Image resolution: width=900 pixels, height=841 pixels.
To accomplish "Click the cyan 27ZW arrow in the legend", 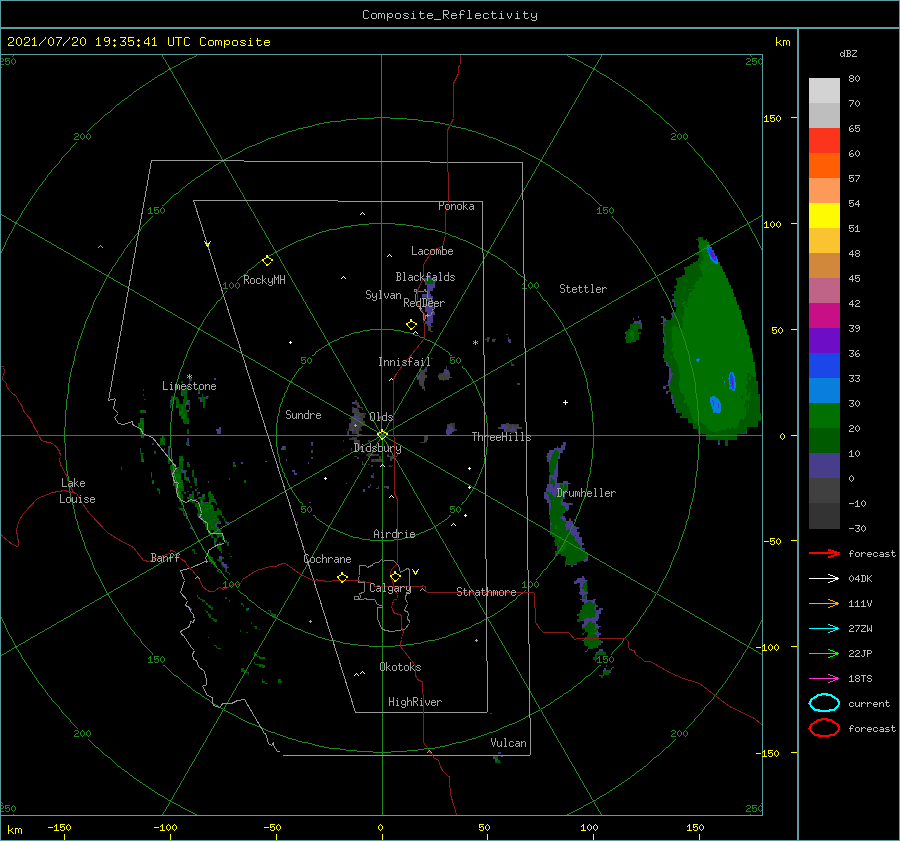I will tap(824, 629).
